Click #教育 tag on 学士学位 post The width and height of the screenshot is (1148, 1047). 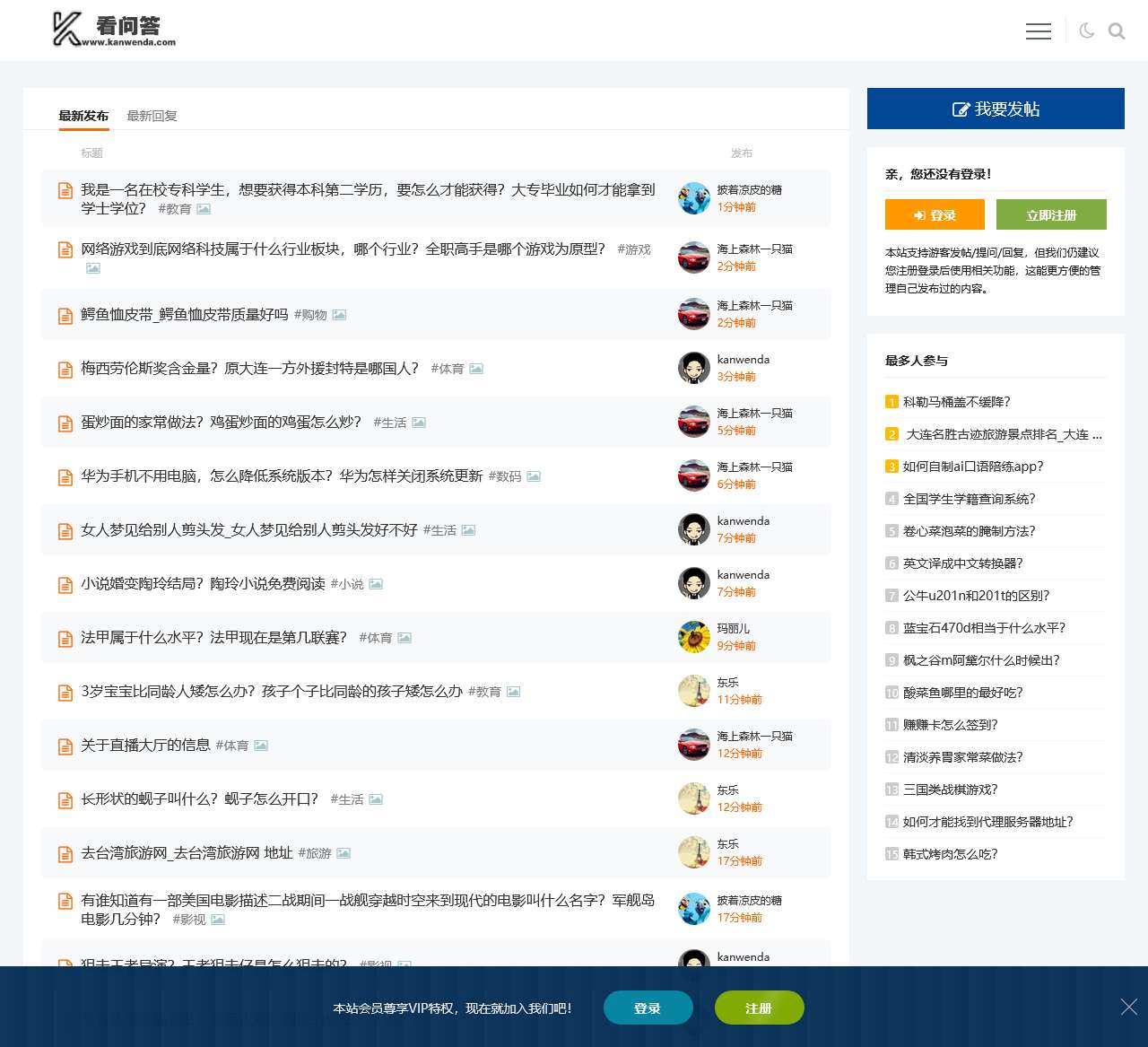pos(175,209)
